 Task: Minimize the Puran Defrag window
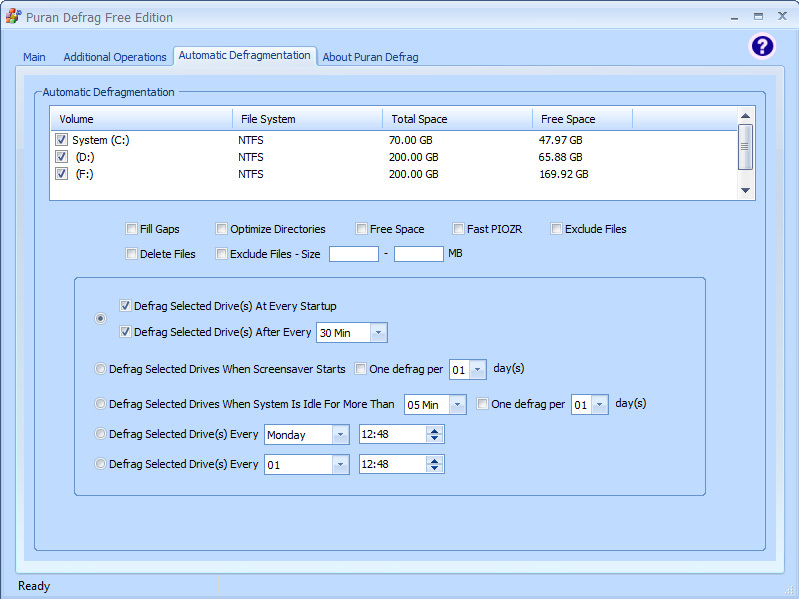[x=734, y=17]
